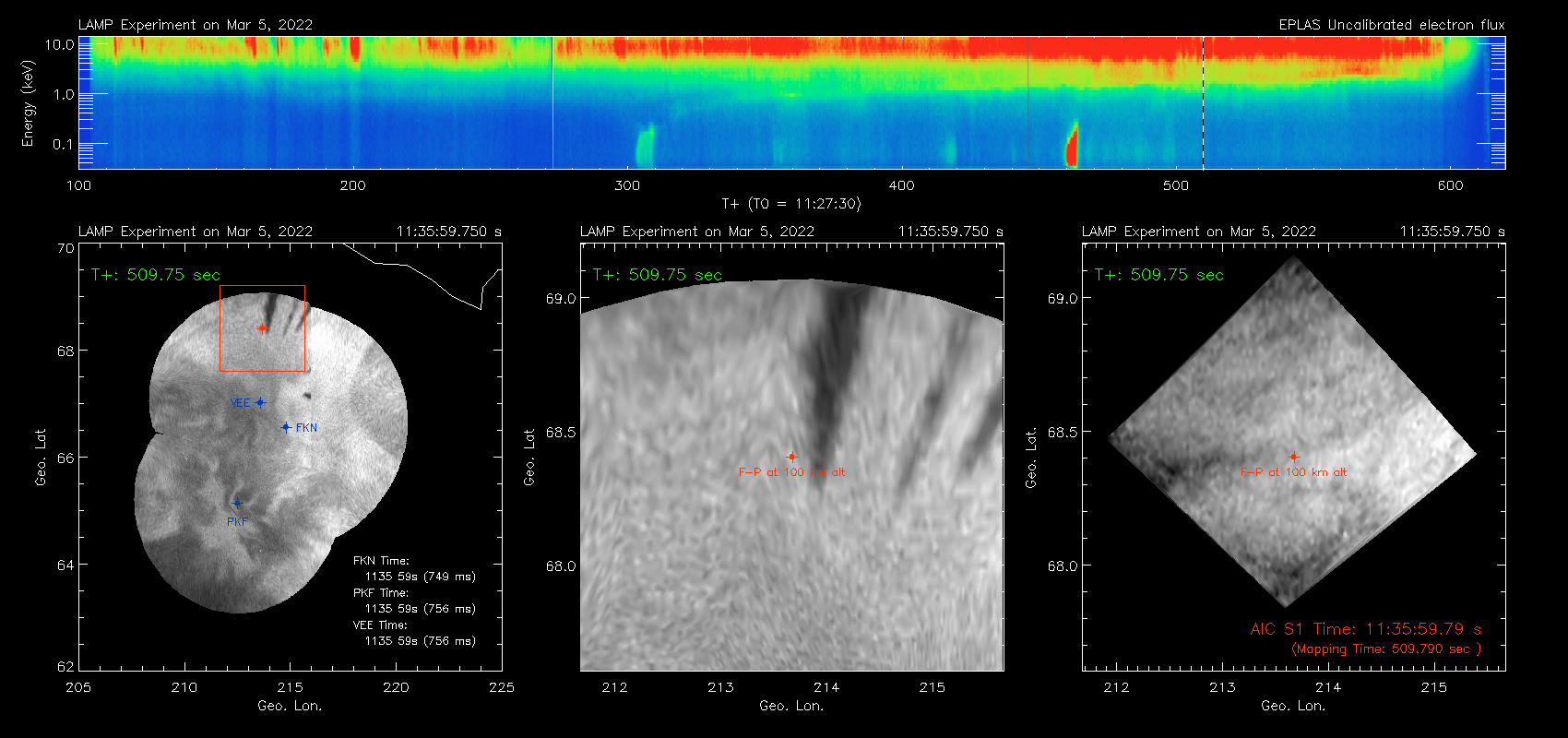
Task: Click the green 'T+: 509.75 sec' label in middle panel
Action: click(x=658, y=275)
